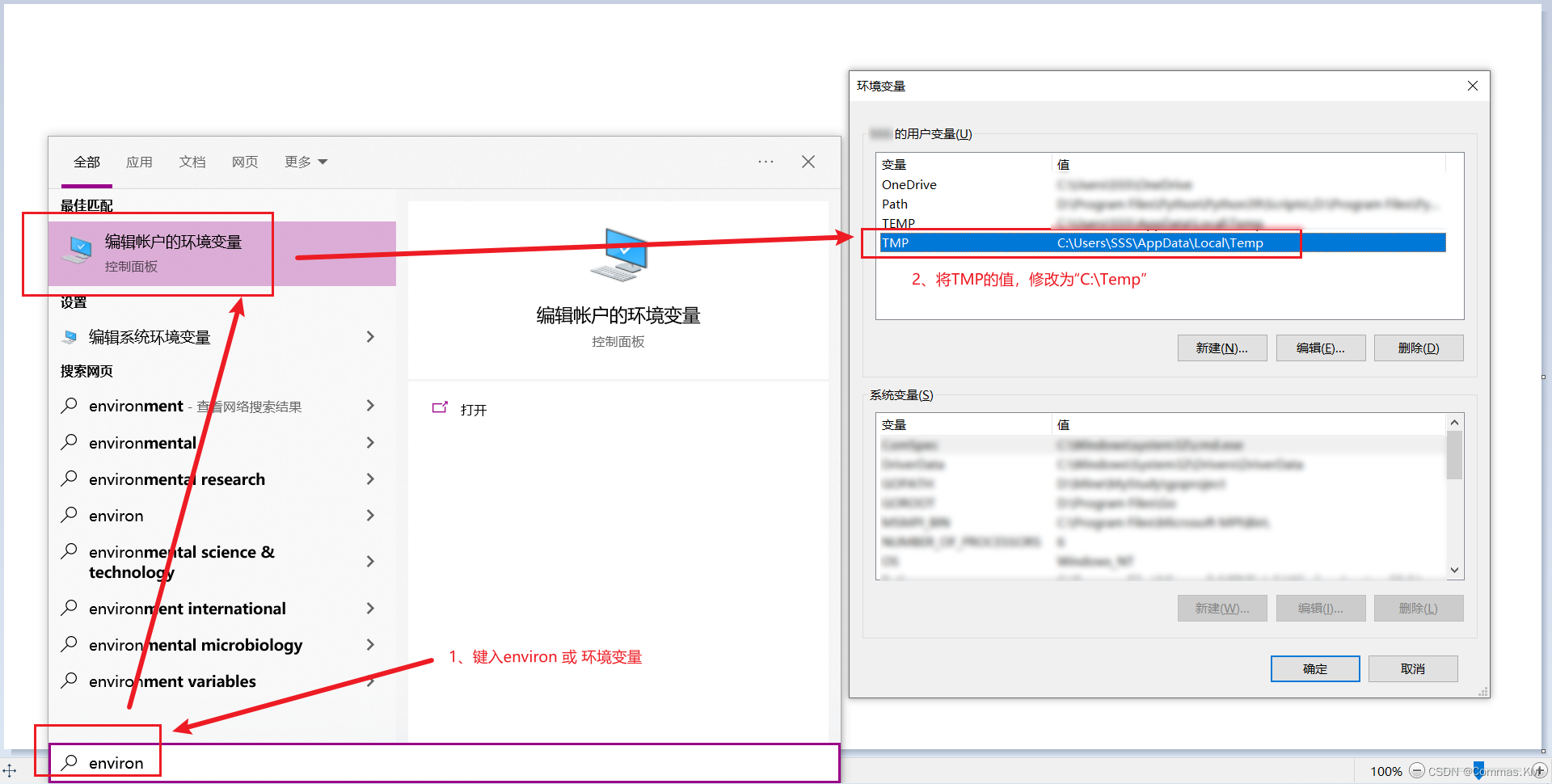1552x784 pixels.
Task: Click the 新建(N) button under user variables
Action: click(x=1221, y=348)
